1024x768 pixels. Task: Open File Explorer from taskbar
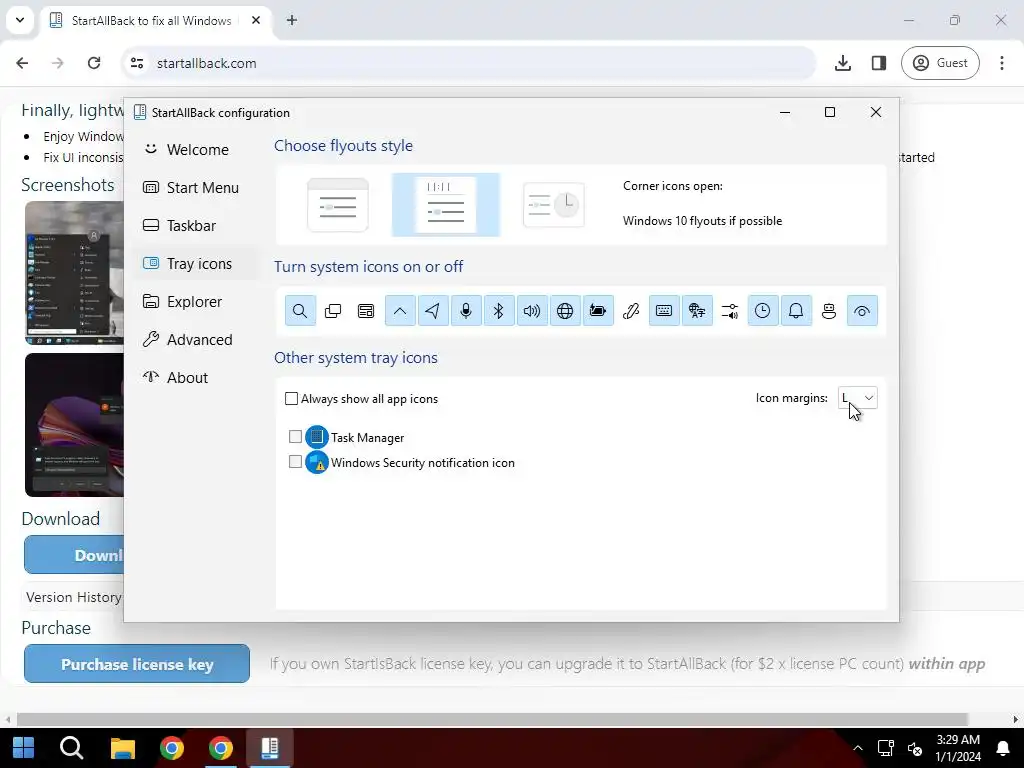coord(122,748)
